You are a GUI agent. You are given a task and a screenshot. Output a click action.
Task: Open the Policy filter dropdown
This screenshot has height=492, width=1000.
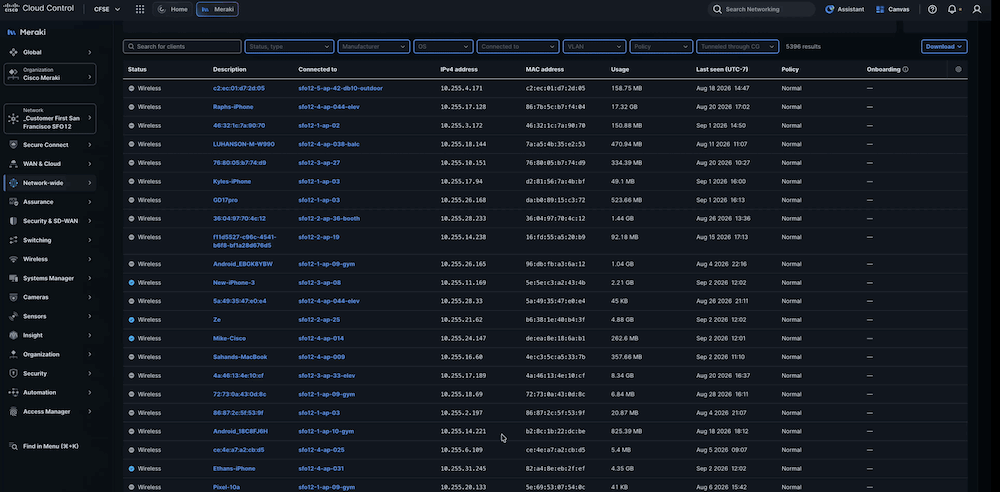(x=661, y=47)
